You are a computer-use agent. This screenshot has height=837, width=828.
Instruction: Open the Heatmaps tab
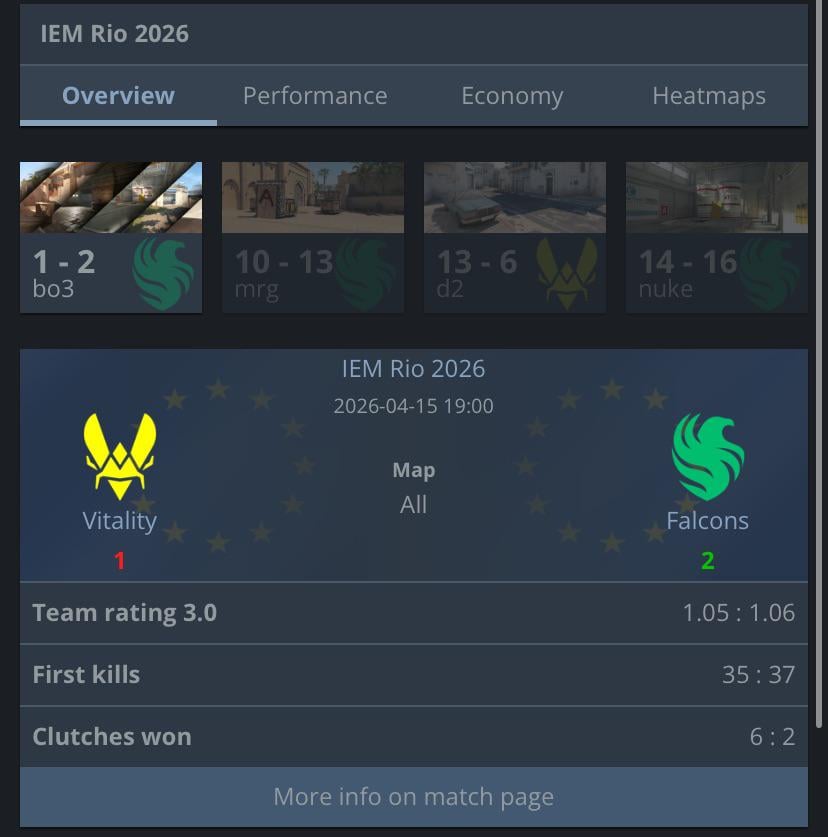[709, 96]
